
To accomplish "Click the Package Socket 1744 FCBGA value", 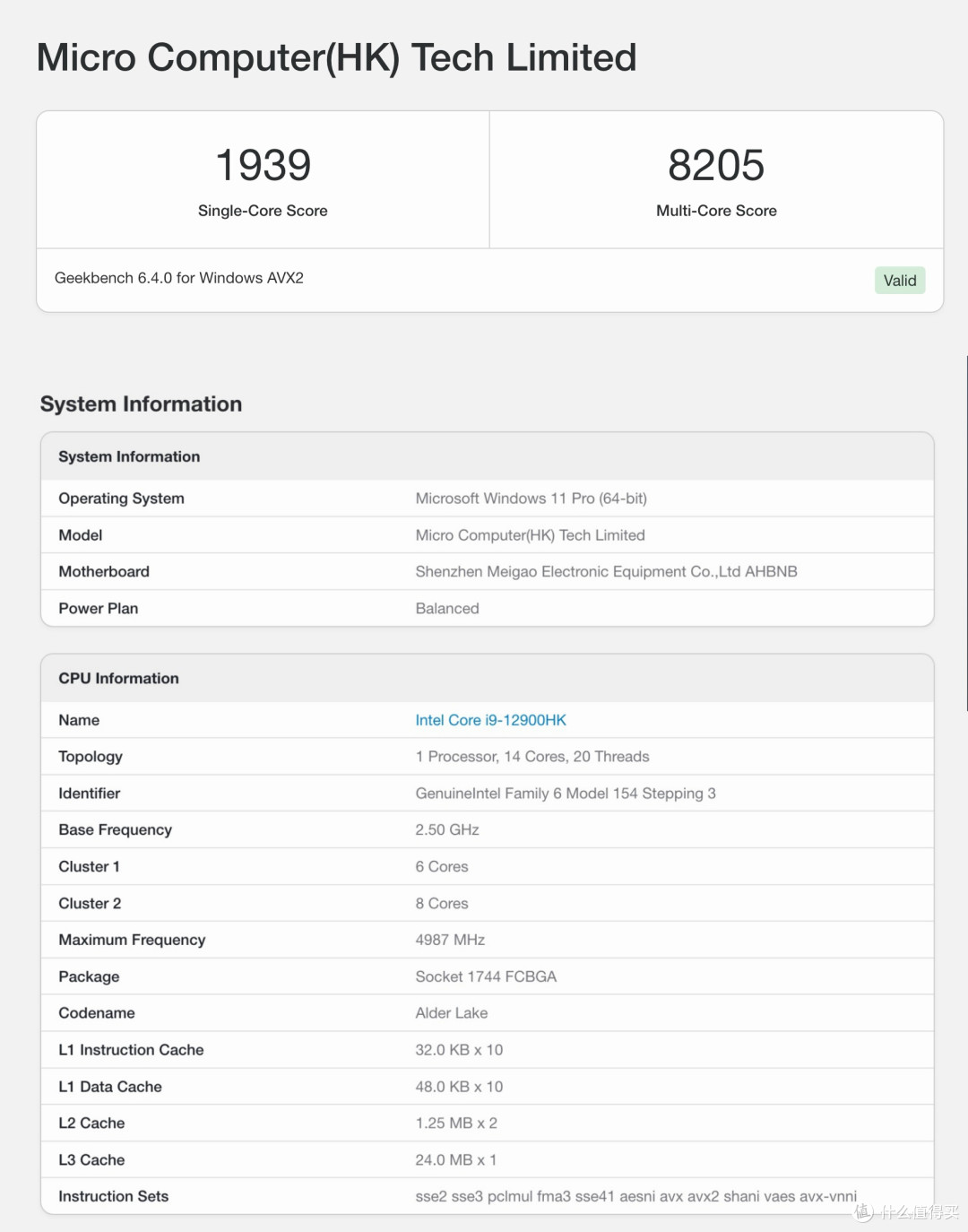I will [486, 976].
